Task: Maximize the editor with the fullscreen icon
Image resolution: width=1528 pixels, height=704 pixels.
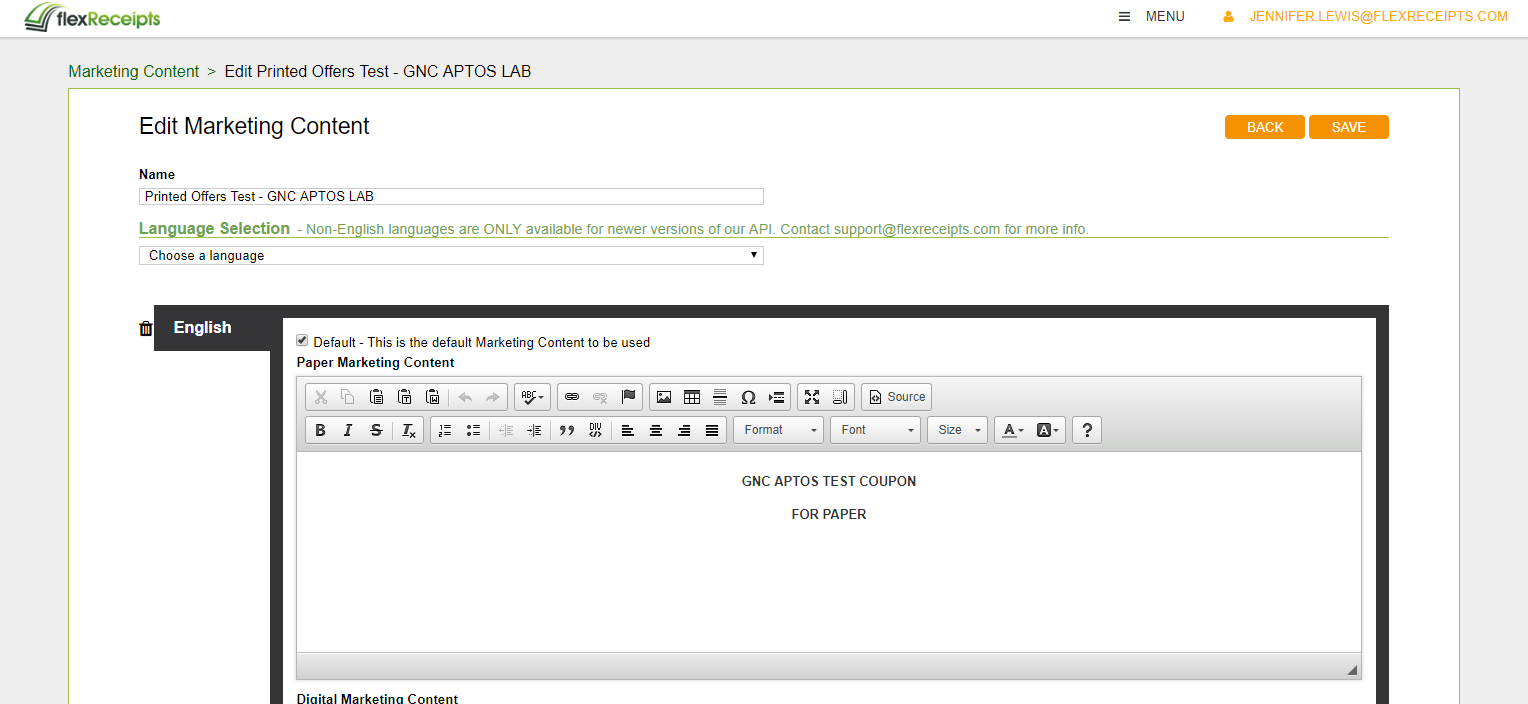Action: (x=812, y=397)
